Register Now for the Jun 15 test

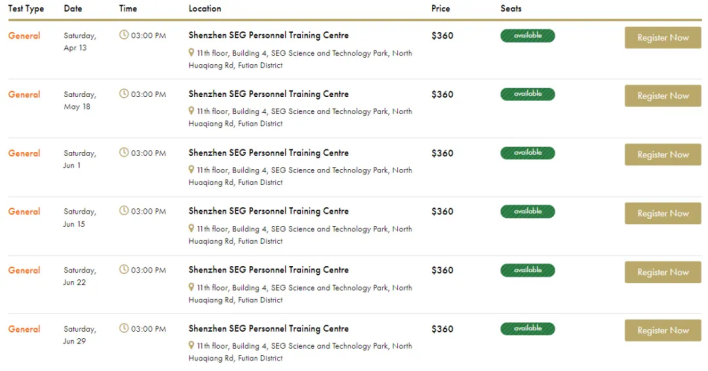click(663, 213)
